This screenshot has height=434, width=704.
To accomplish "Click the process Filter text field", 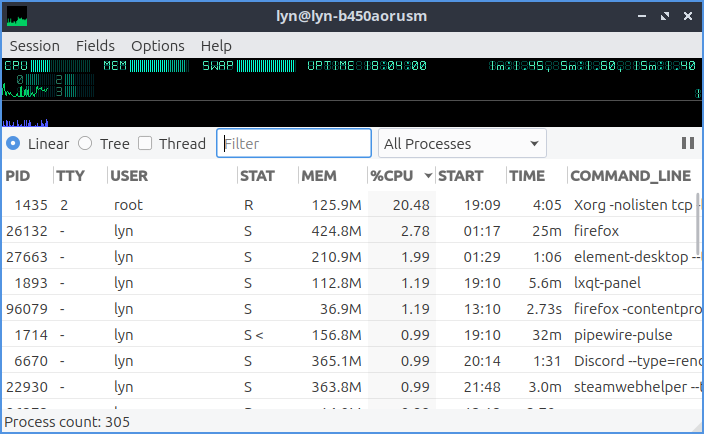I will 294,144.
